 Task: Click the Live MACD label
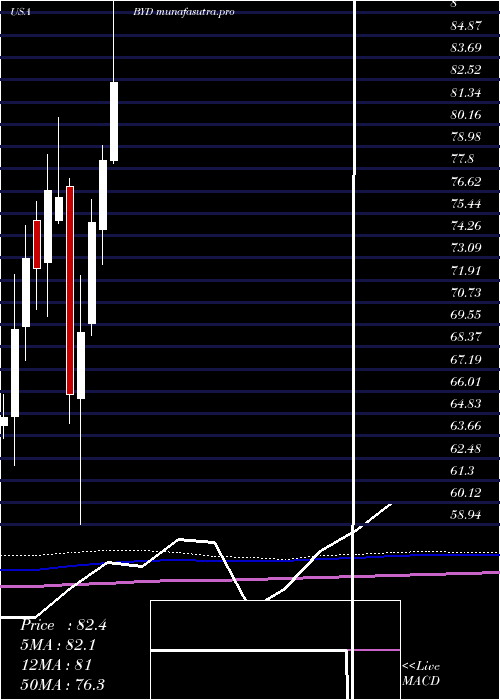(421, 673)
